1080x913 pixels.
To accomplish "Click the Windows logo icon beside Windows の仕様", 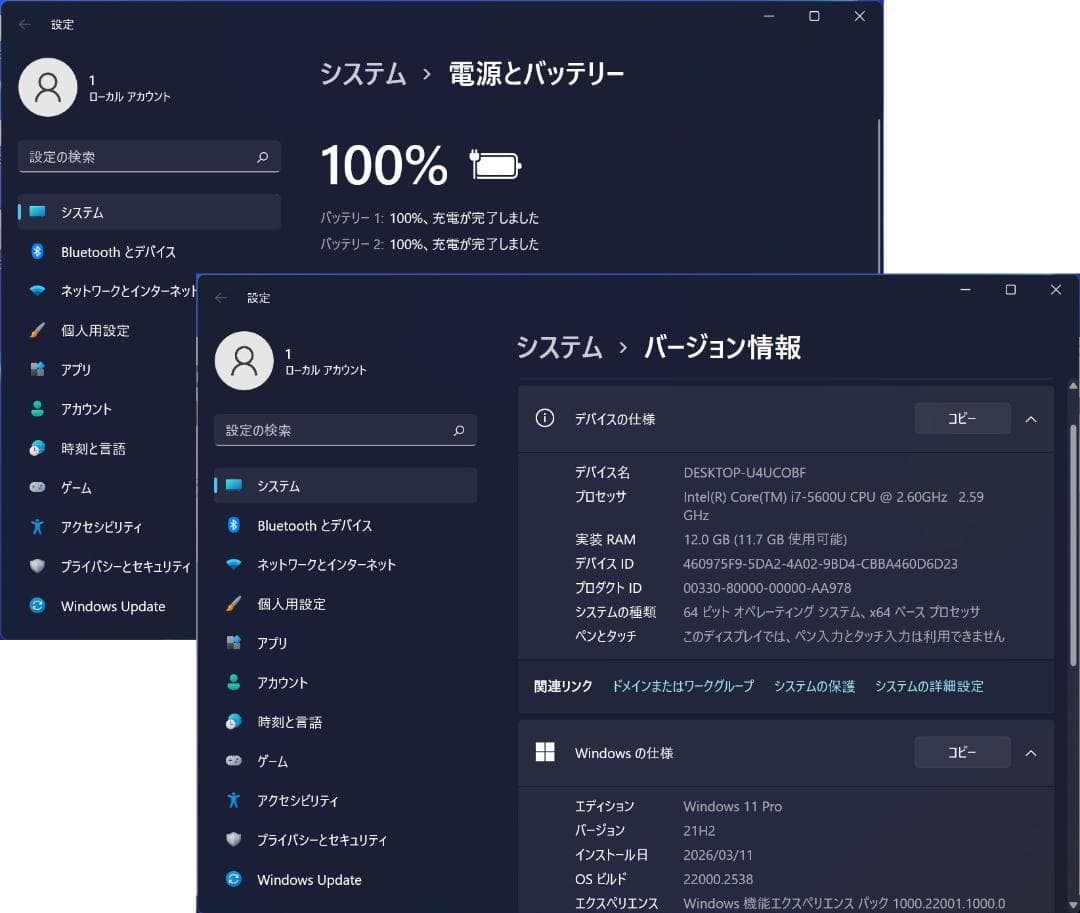I will coord(545,752).
